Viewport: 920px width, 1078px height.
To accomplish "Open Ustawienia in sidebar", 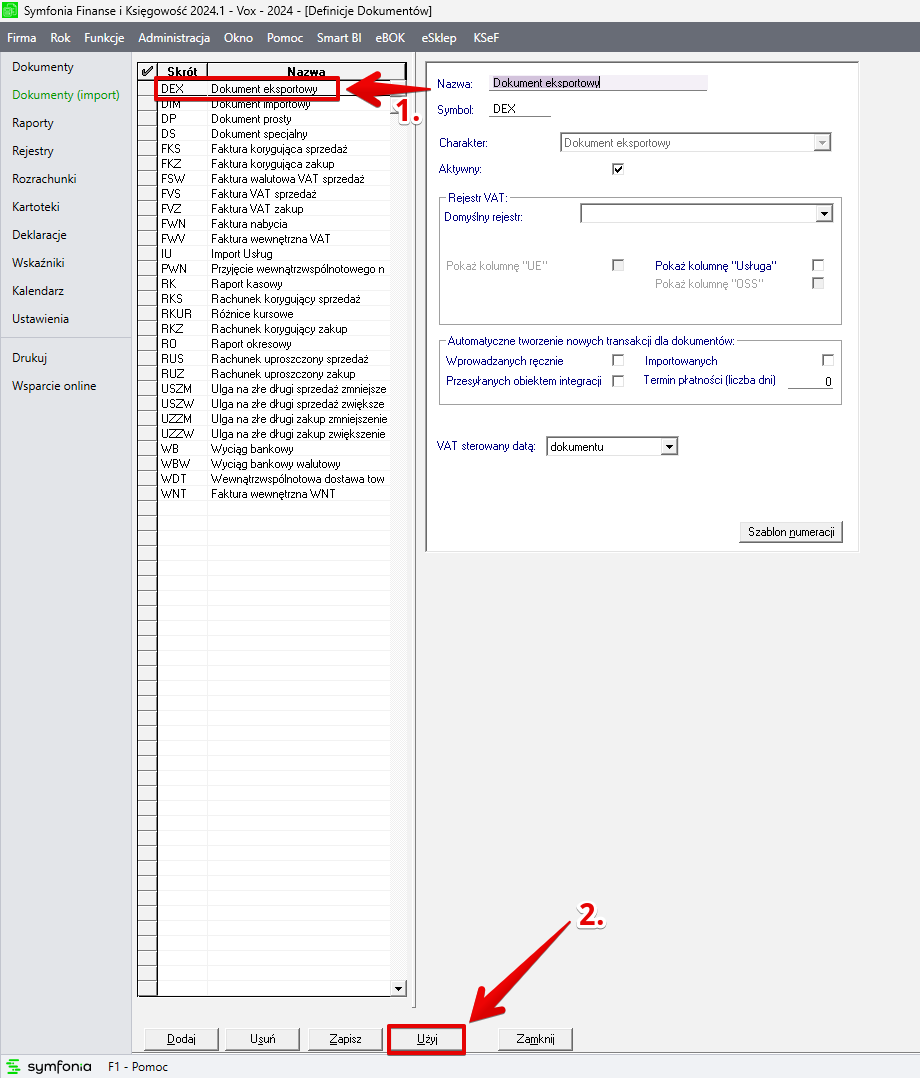I will [x=41, y=319].
